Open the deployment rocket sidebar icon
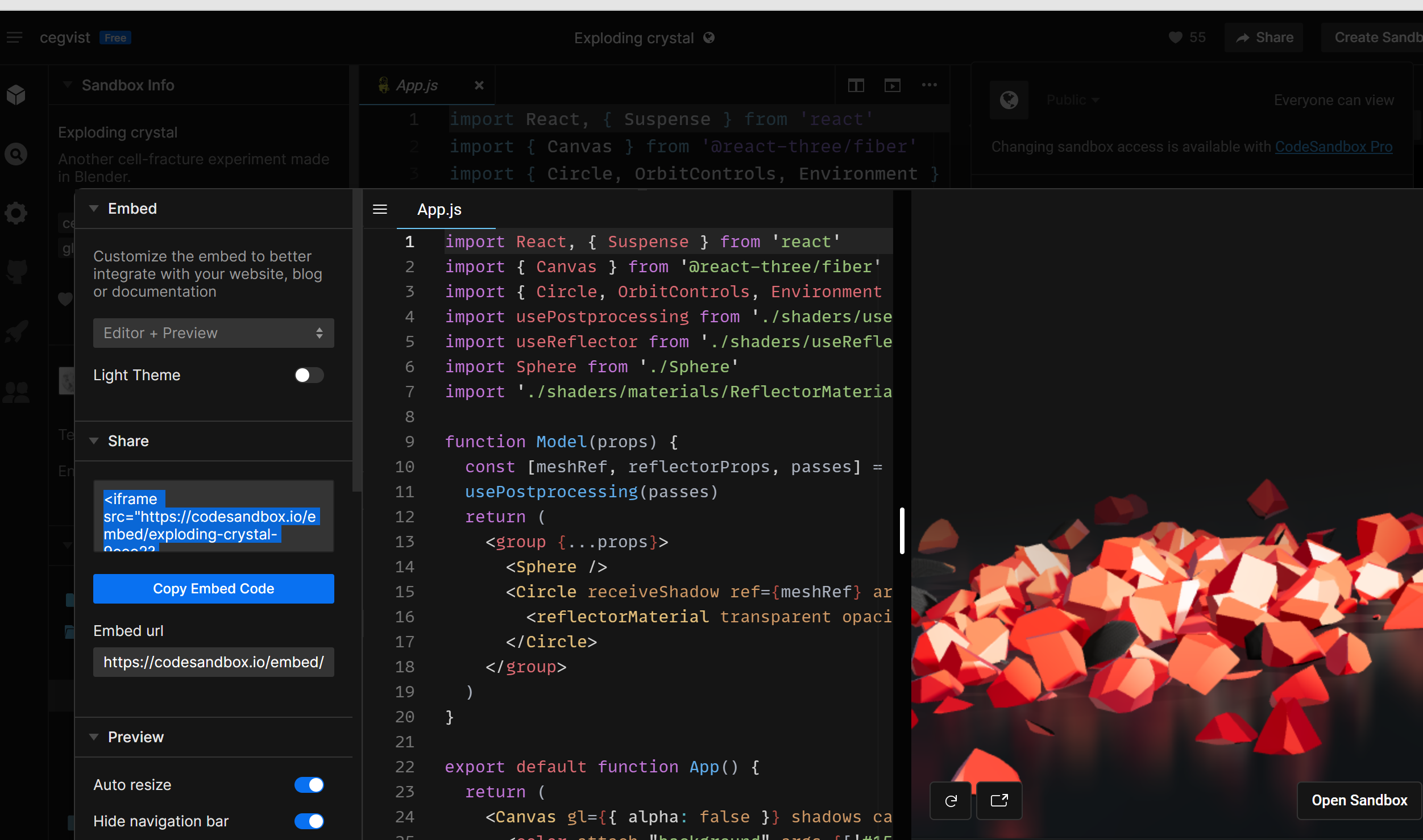Viewport: 1423px width, 840px height. [16, 331]
